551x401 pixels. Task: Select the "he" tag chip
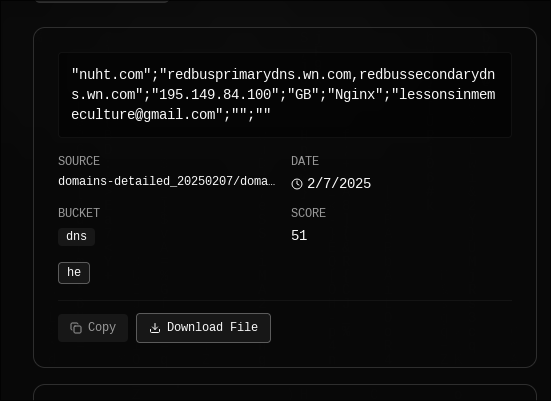point(74,273)
